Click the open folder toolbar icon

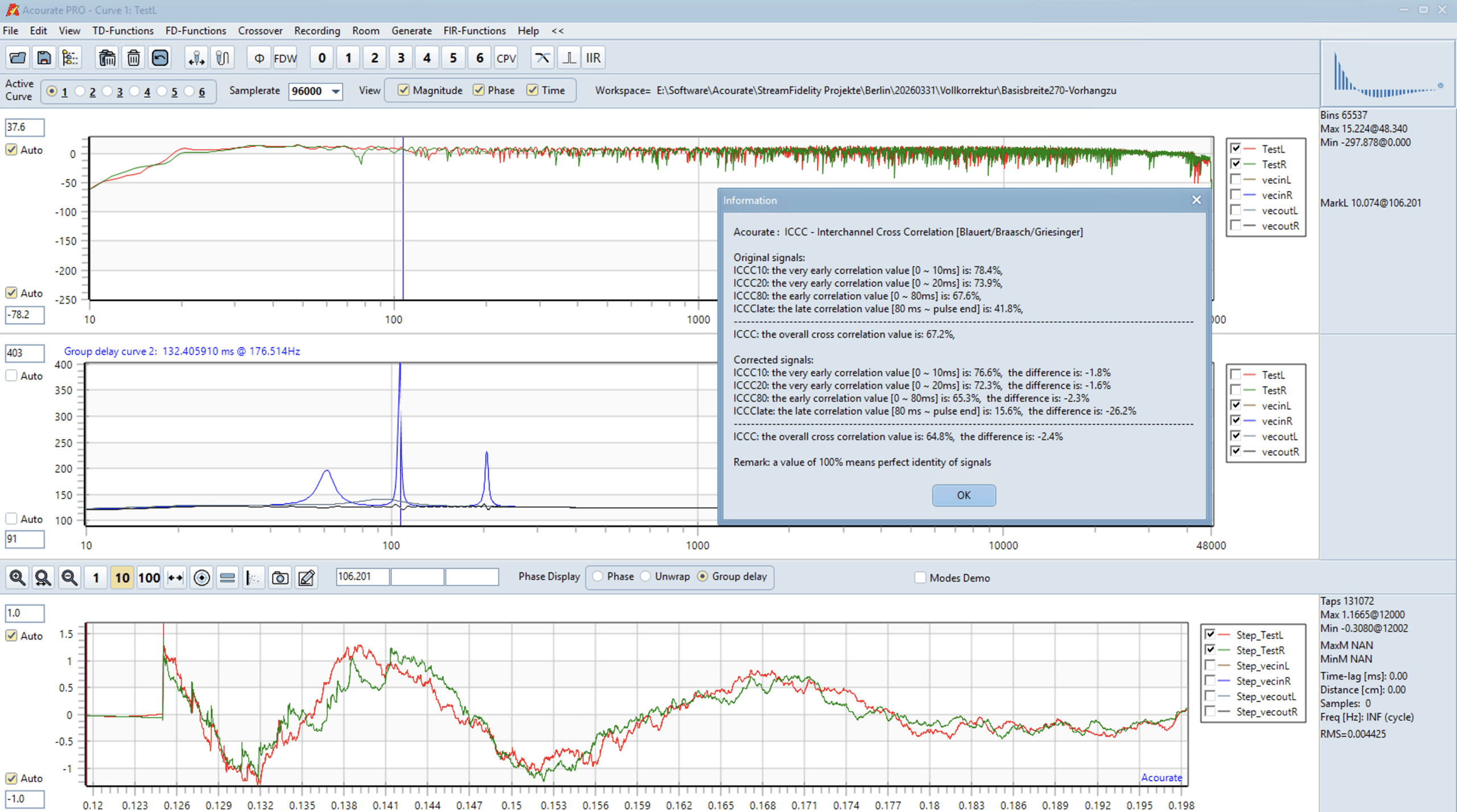[x=18, y=58]
